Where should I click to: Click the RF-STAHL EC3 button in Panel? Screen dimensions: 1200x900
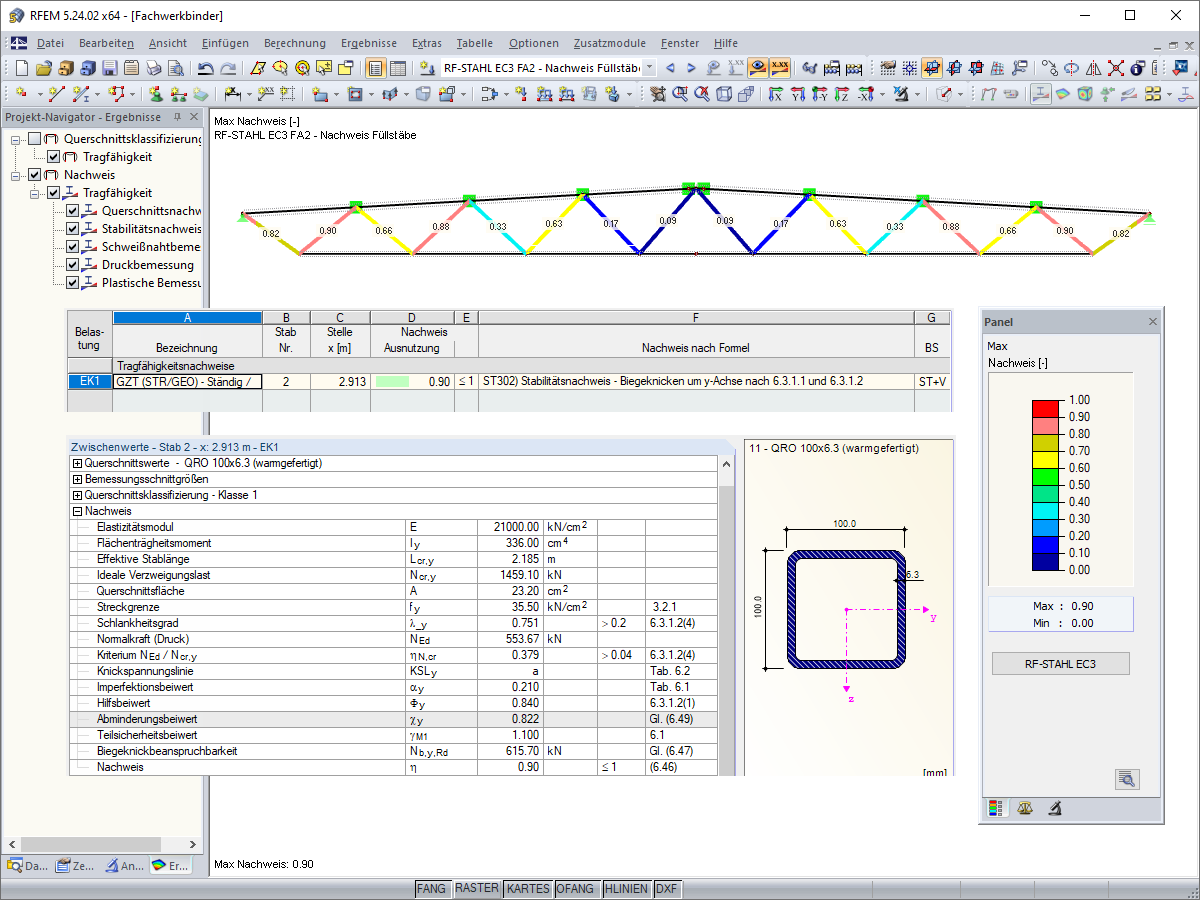(x=1060, y=663)
